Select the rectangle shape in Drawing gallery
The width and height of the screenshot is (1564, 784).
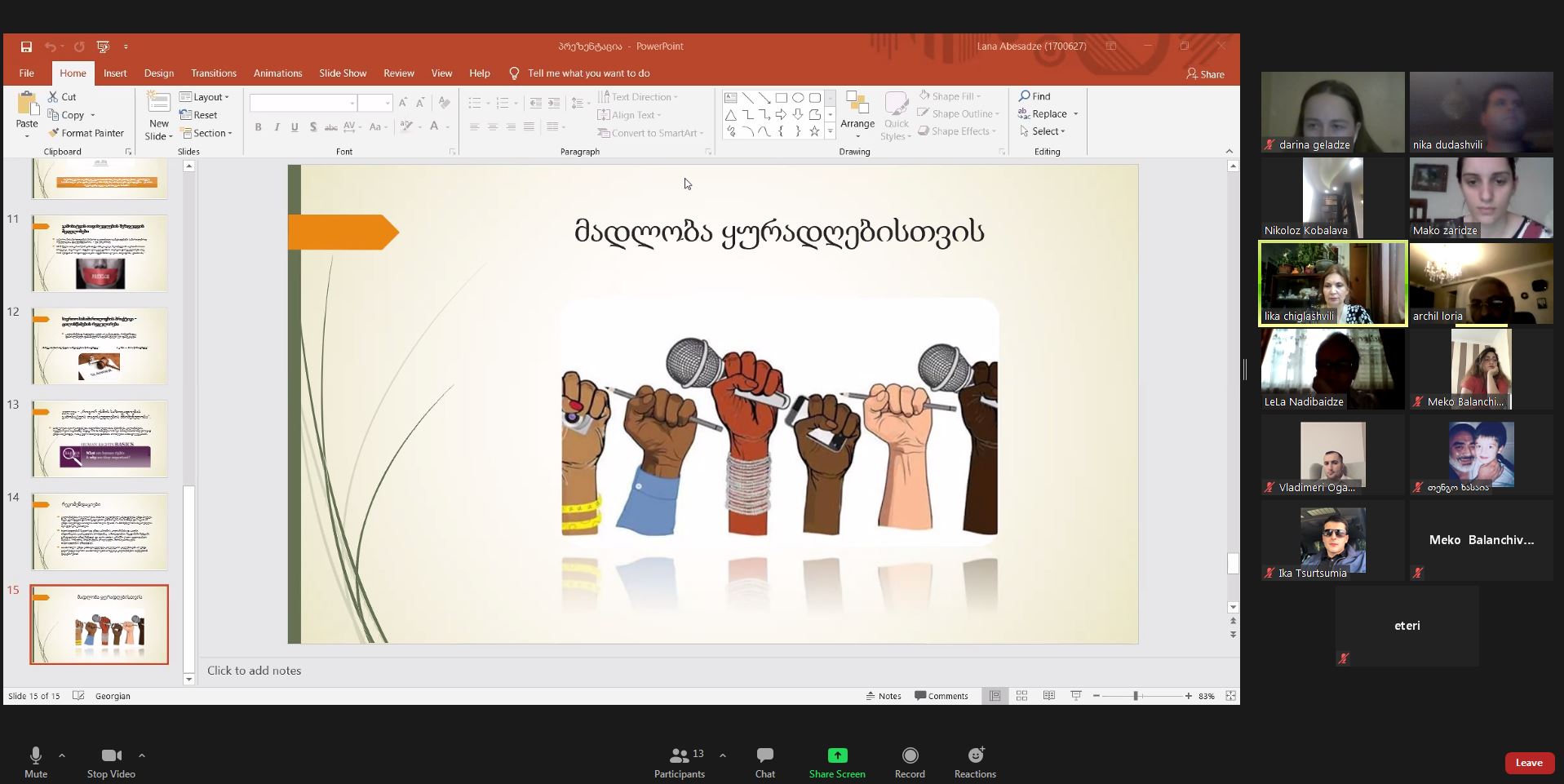tap(781, 98)
